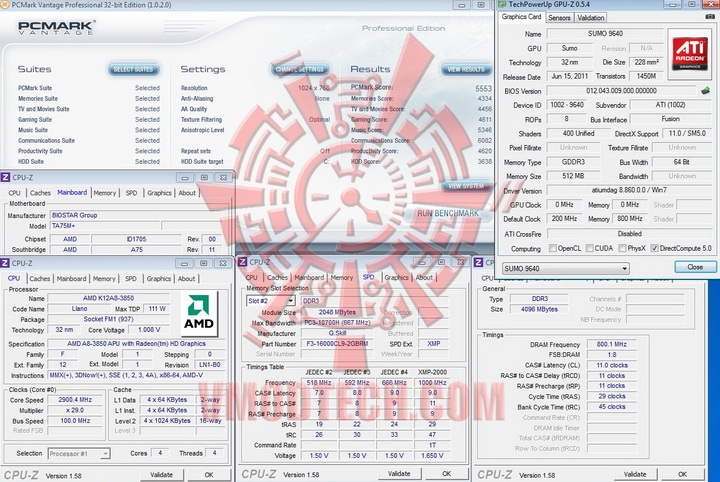Viewport: 720px width, 482px height.
Task: Click the GPU-Z camera screenshot icon
Action: (x=710, y=17)
